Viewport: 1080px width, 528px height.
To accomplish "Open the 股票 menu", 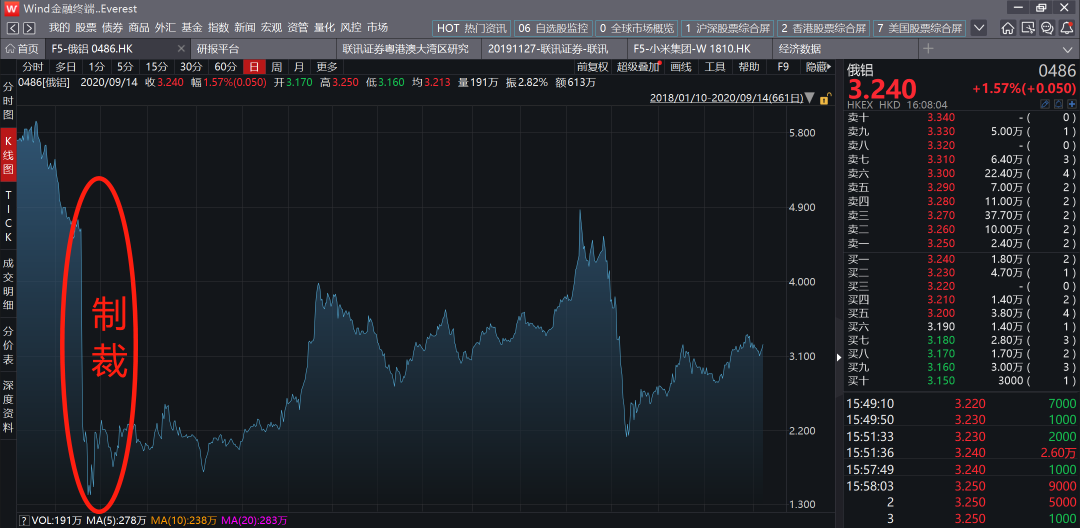I will coord(86,28).
